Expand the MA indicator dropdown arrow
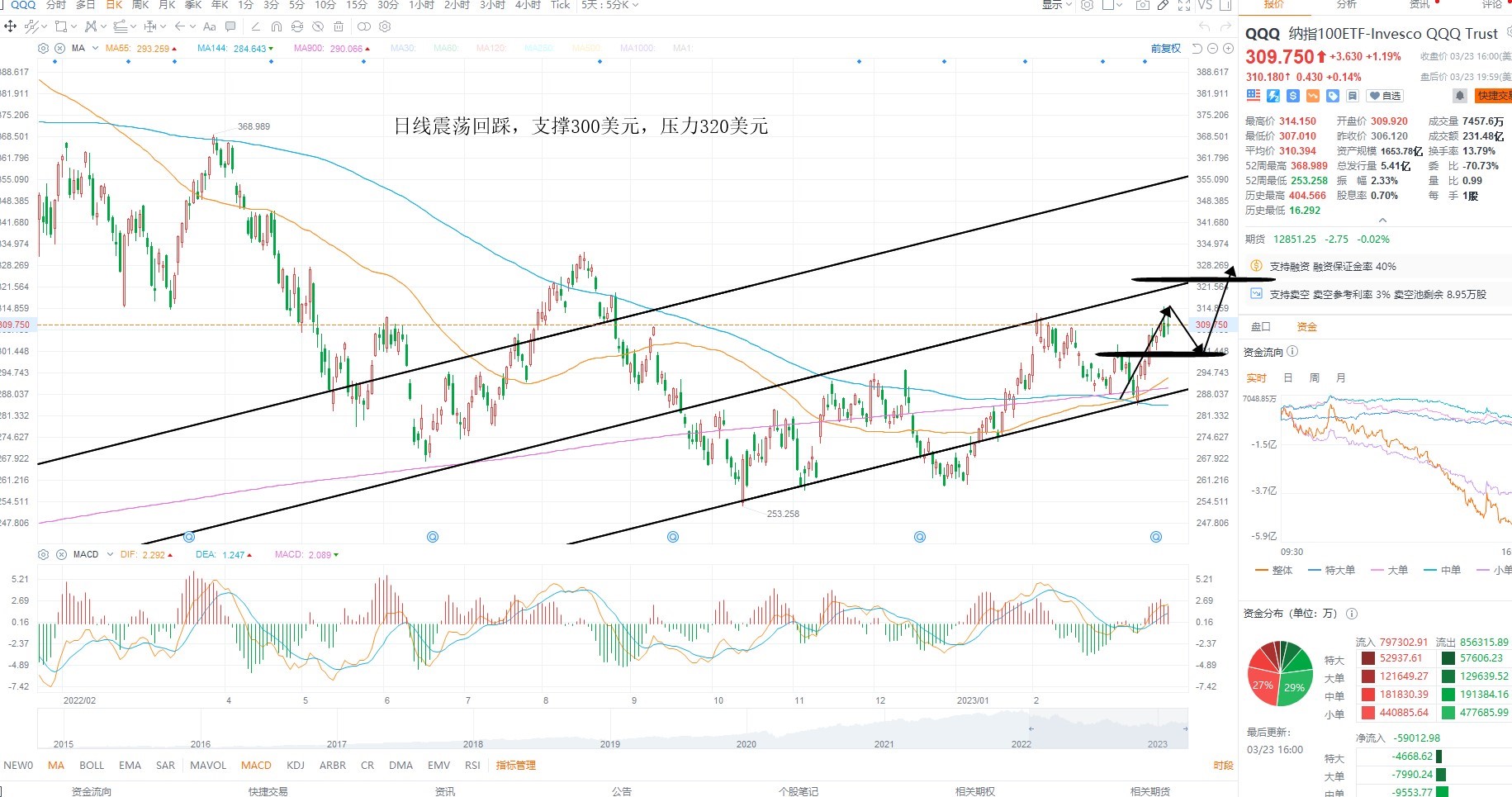The image size is (1512, 797). (x=96, y=48)
